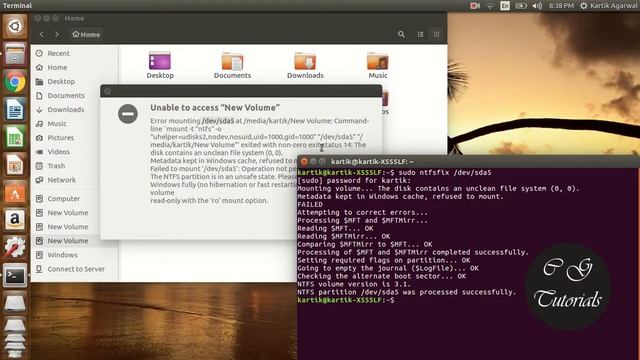Switch Files to list view
The width and height of the screenshot is (640, 360).
420,34
